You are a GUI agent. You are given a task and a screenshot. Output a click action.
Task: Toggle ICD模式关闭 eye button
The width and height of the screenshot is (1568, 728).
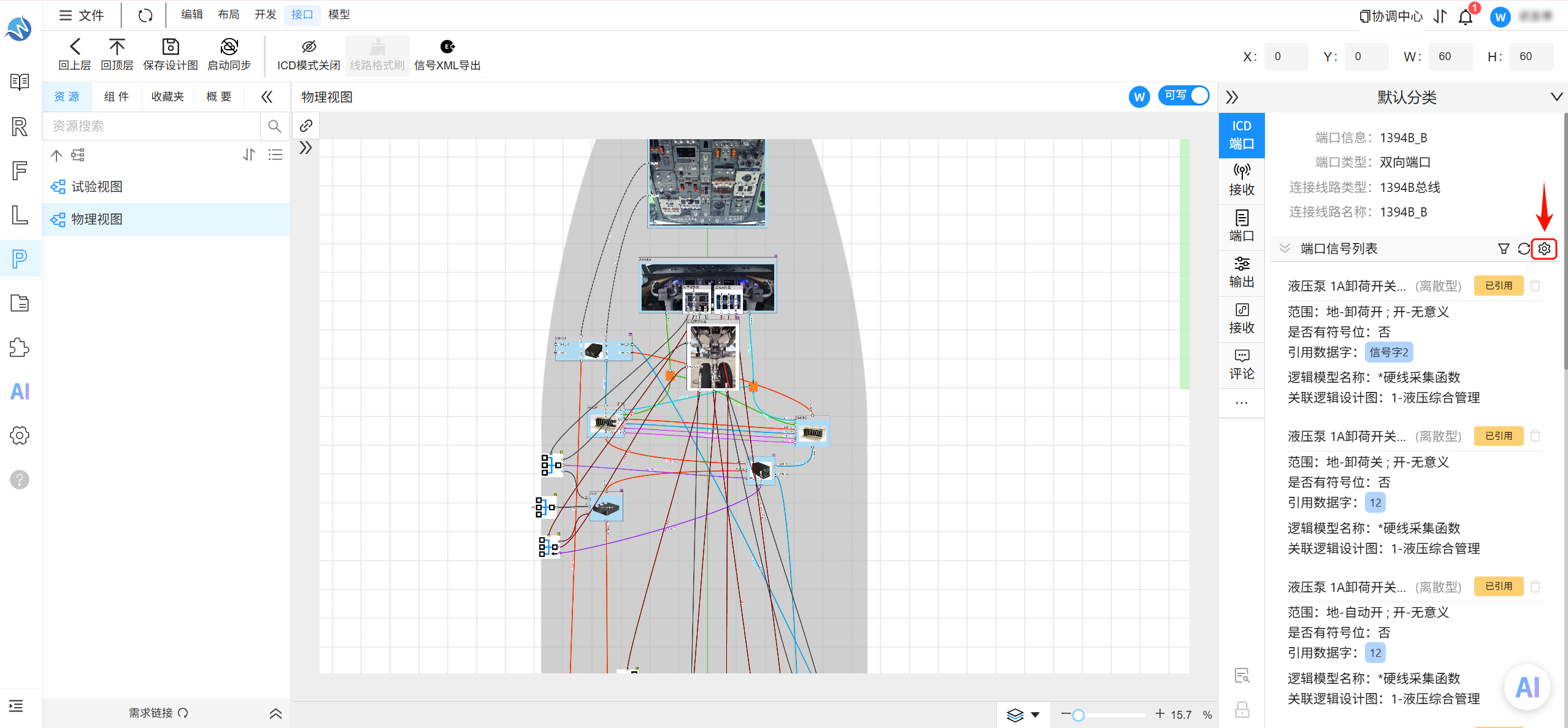[309, 54]
